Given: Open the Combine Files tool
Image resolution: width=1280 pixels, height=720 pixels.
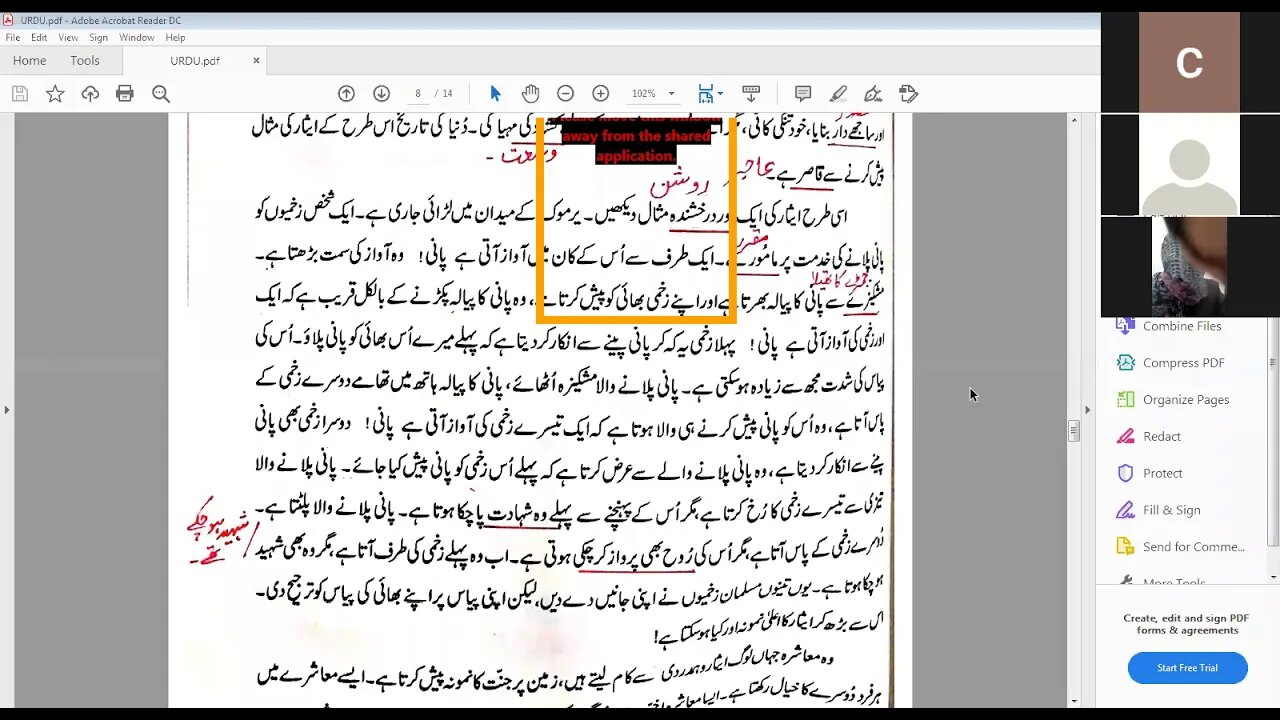Looking at the screenshot, I should point(1182,326).
